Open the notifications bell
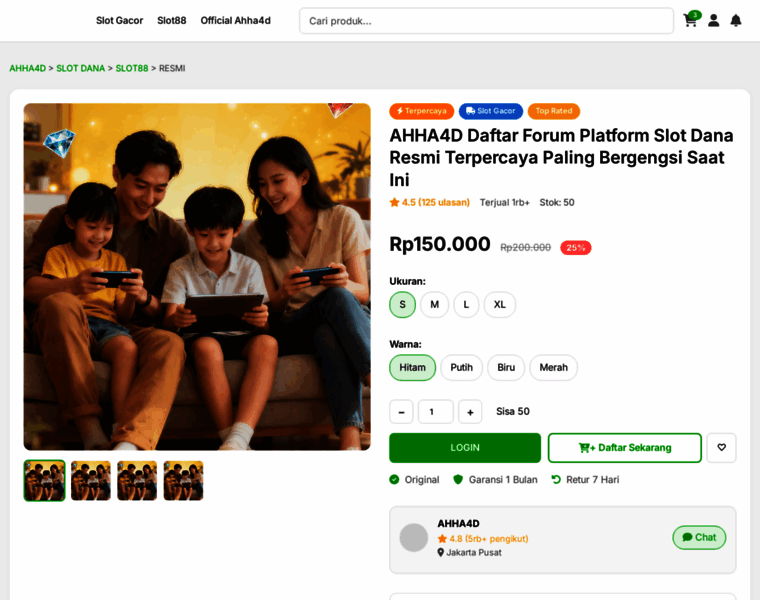The image size is (760, 600). tap(736, 20)
